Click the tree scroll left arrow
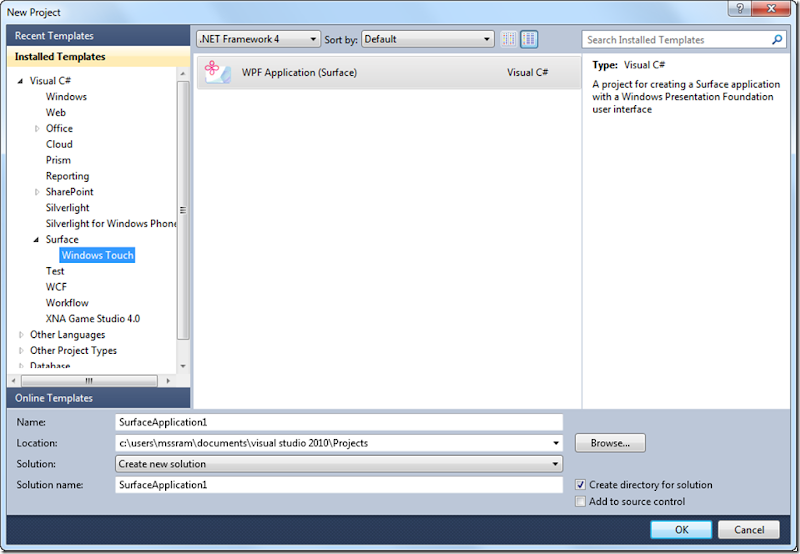The image size is (800, 554). [13, 381]
